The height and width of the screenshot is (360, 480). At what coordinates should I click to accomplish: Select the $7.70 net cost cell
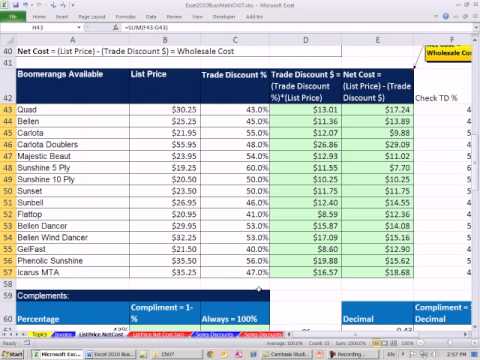(378, 168)
